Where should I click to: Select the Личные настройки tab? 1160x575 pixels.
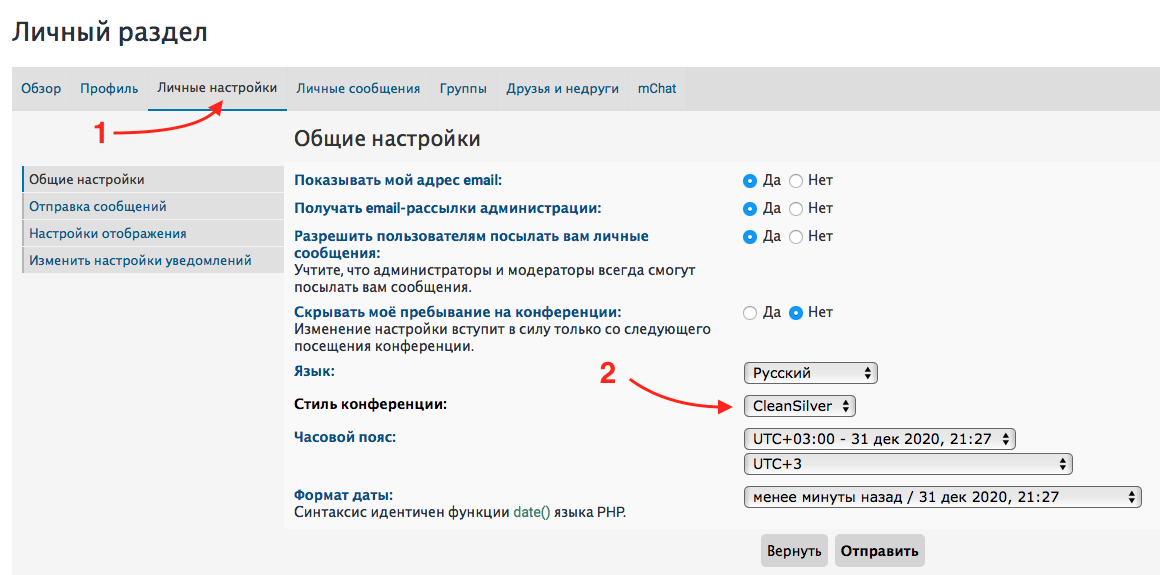217,88
